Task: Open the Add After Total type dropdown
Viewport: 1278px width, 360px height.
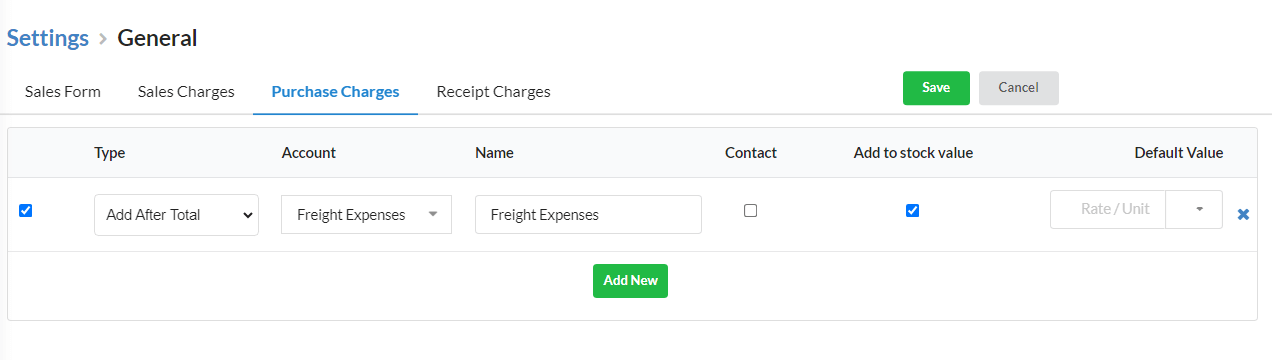Action: coord(176,214)
